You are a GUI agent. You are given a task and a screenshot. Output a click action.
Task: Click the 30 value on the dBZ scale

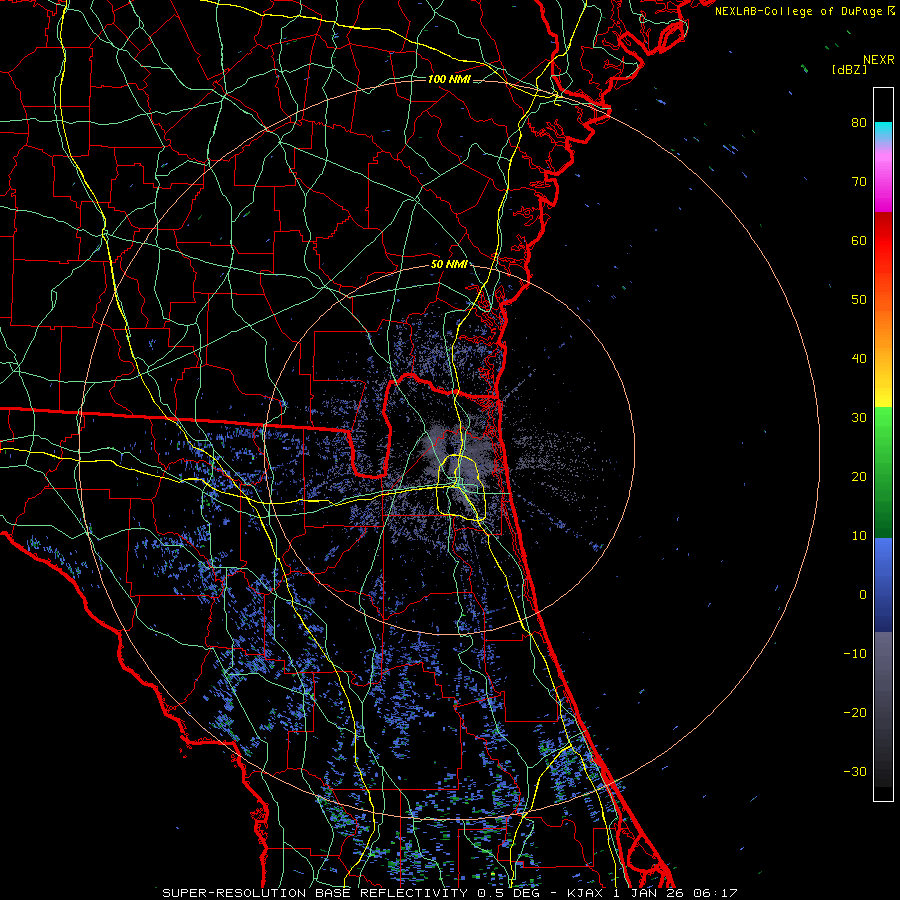[859, 418]
